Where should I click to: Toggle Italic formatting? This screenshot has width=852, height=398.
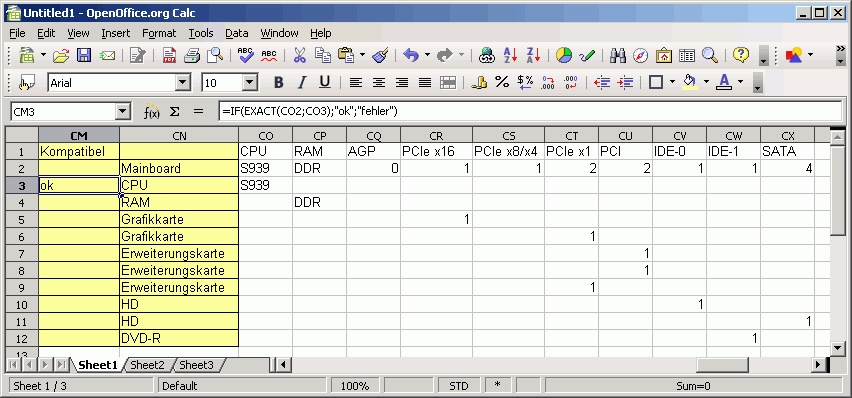(x=302, y=83)
